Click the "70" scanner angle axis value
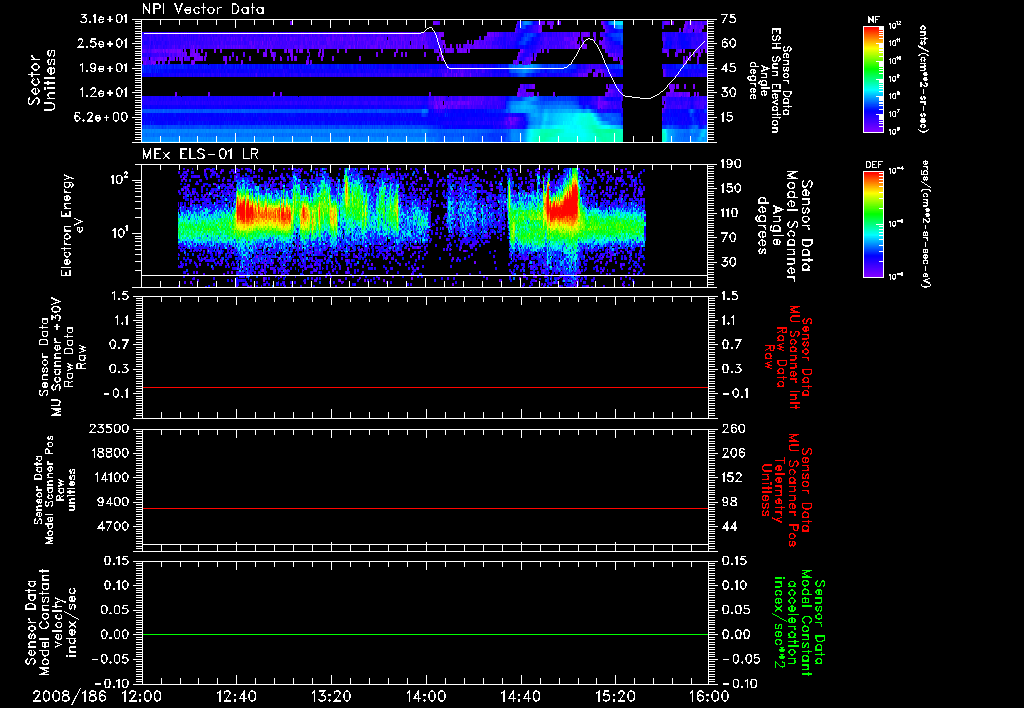 point(728,238)
